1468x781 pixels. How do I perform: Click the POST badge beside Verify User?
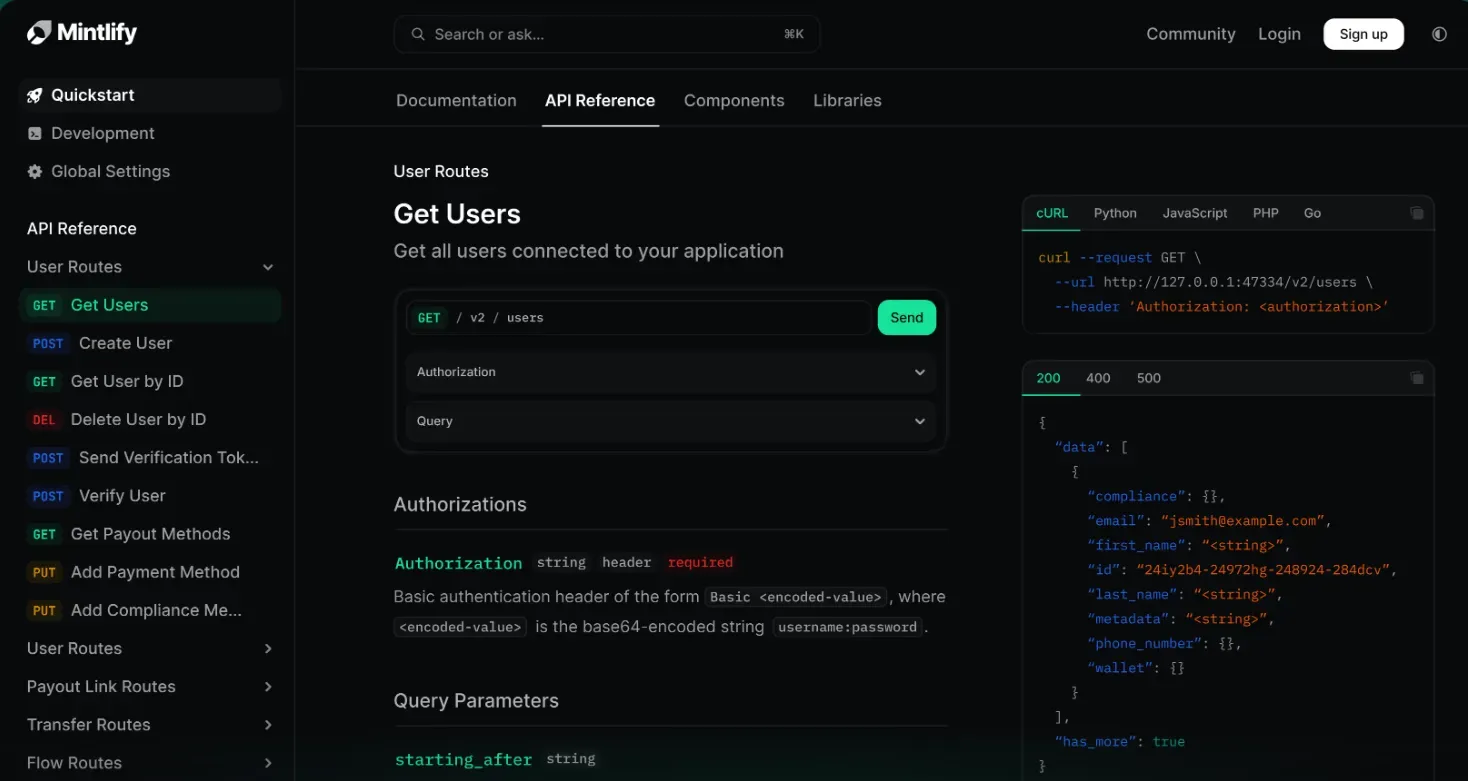(48, 496)
